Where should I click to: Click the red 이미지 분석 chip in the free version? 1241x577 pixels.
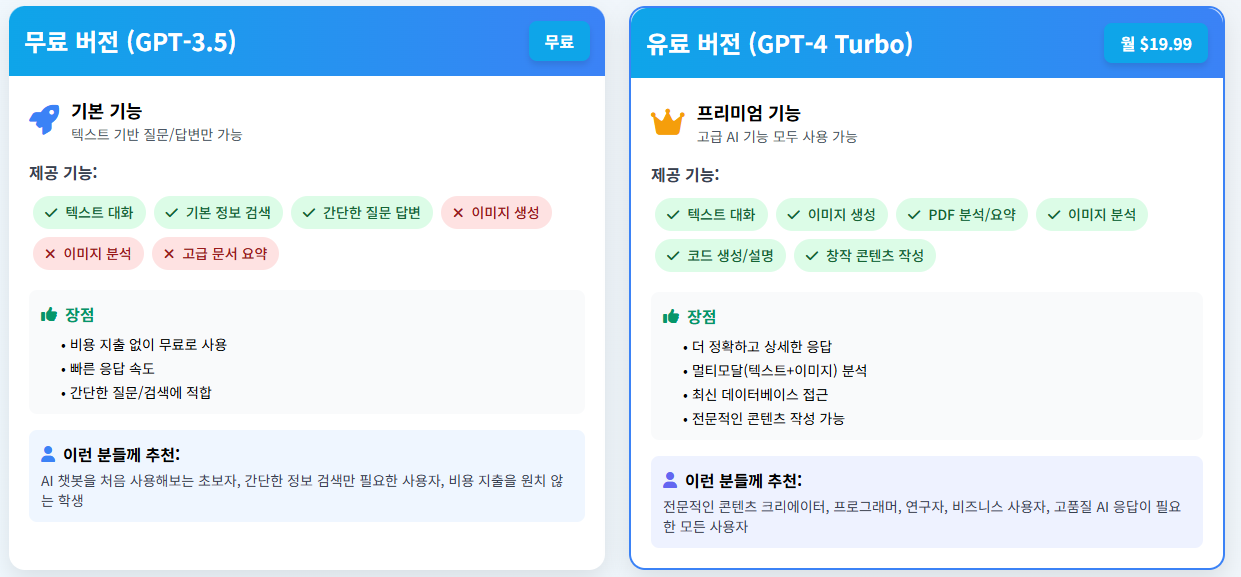pos(88,253)
